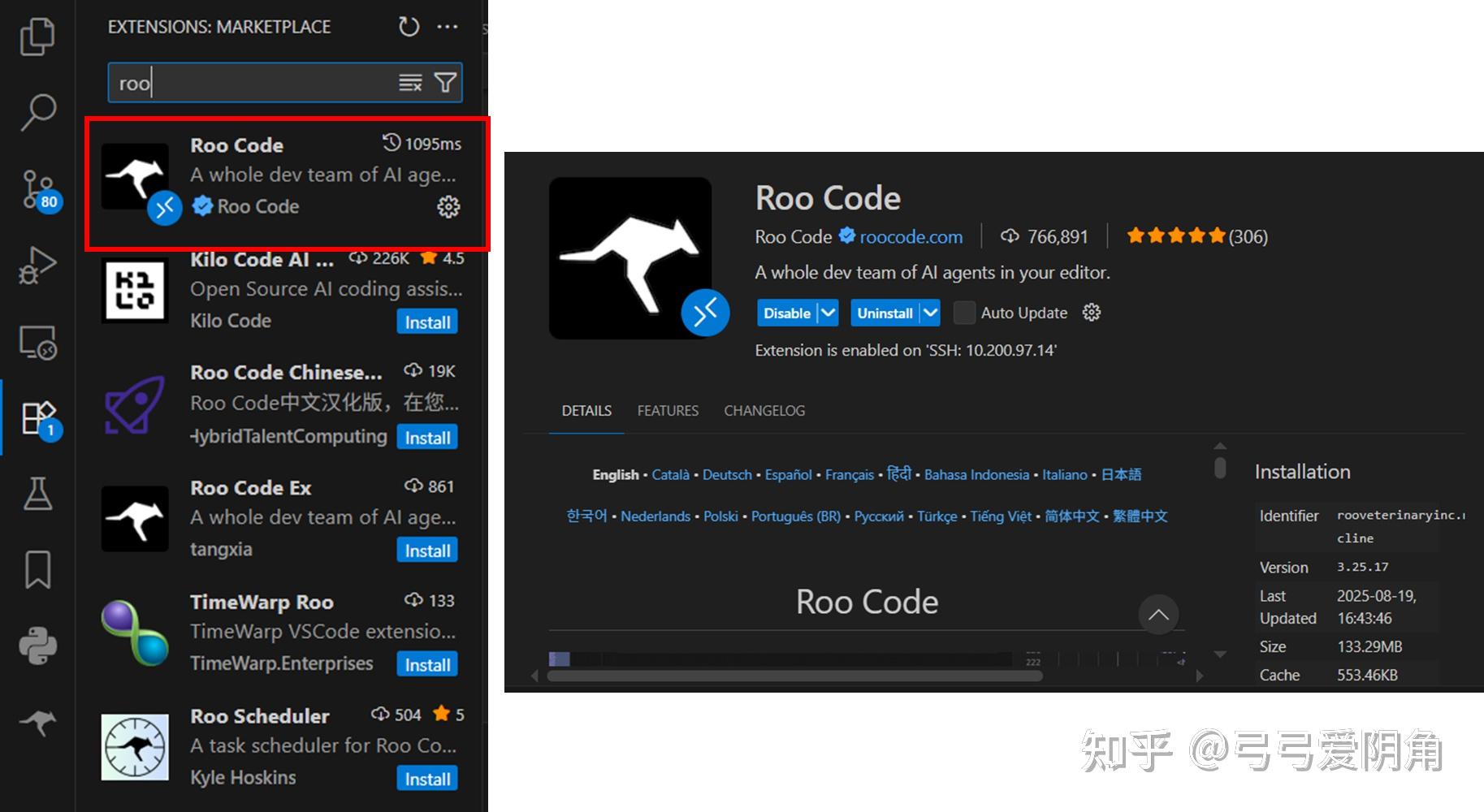The width and height of the screenshot is (1484, 812).
Task: Click the scroll-to-top arrow button in readme
Action: (1158, 615)
